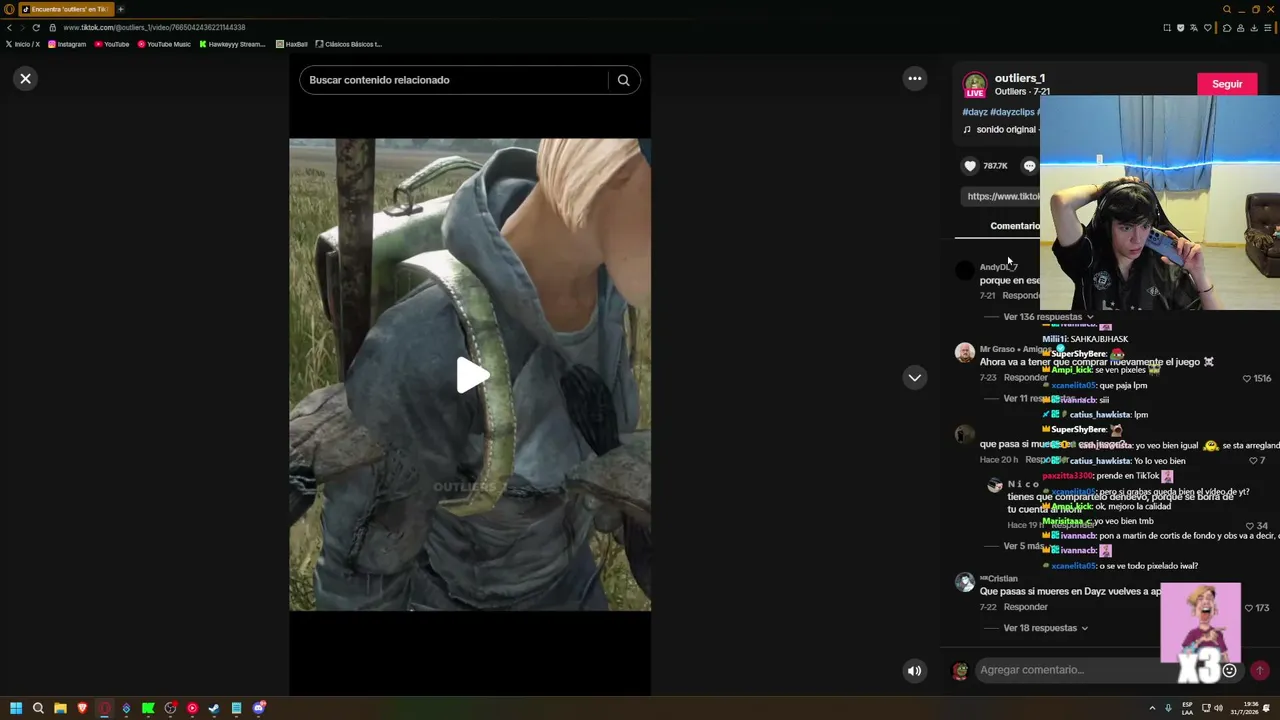Open the Clásicos Básicos bookmark
1280x720 pixels.
(x=348, y=44)
